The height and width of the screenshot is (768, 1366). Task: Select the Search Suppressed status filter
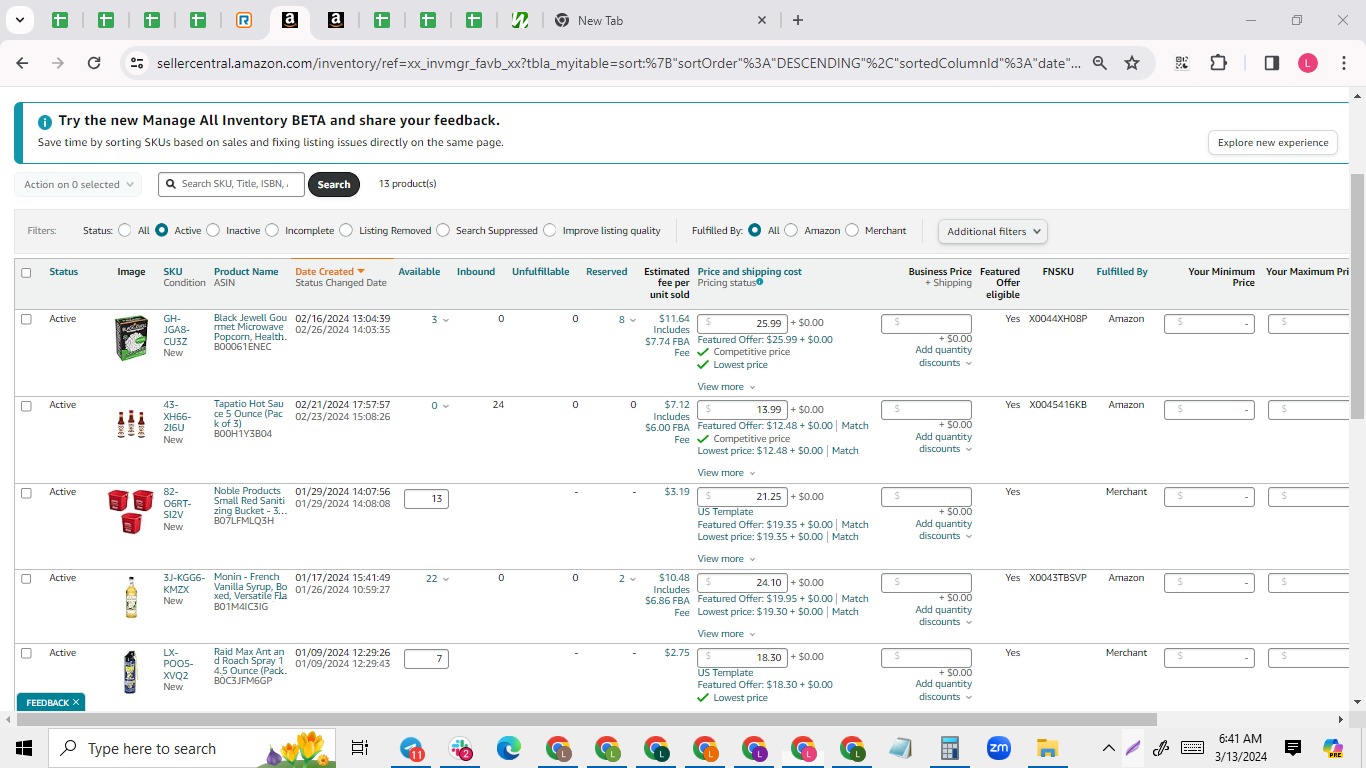[443, 230]
